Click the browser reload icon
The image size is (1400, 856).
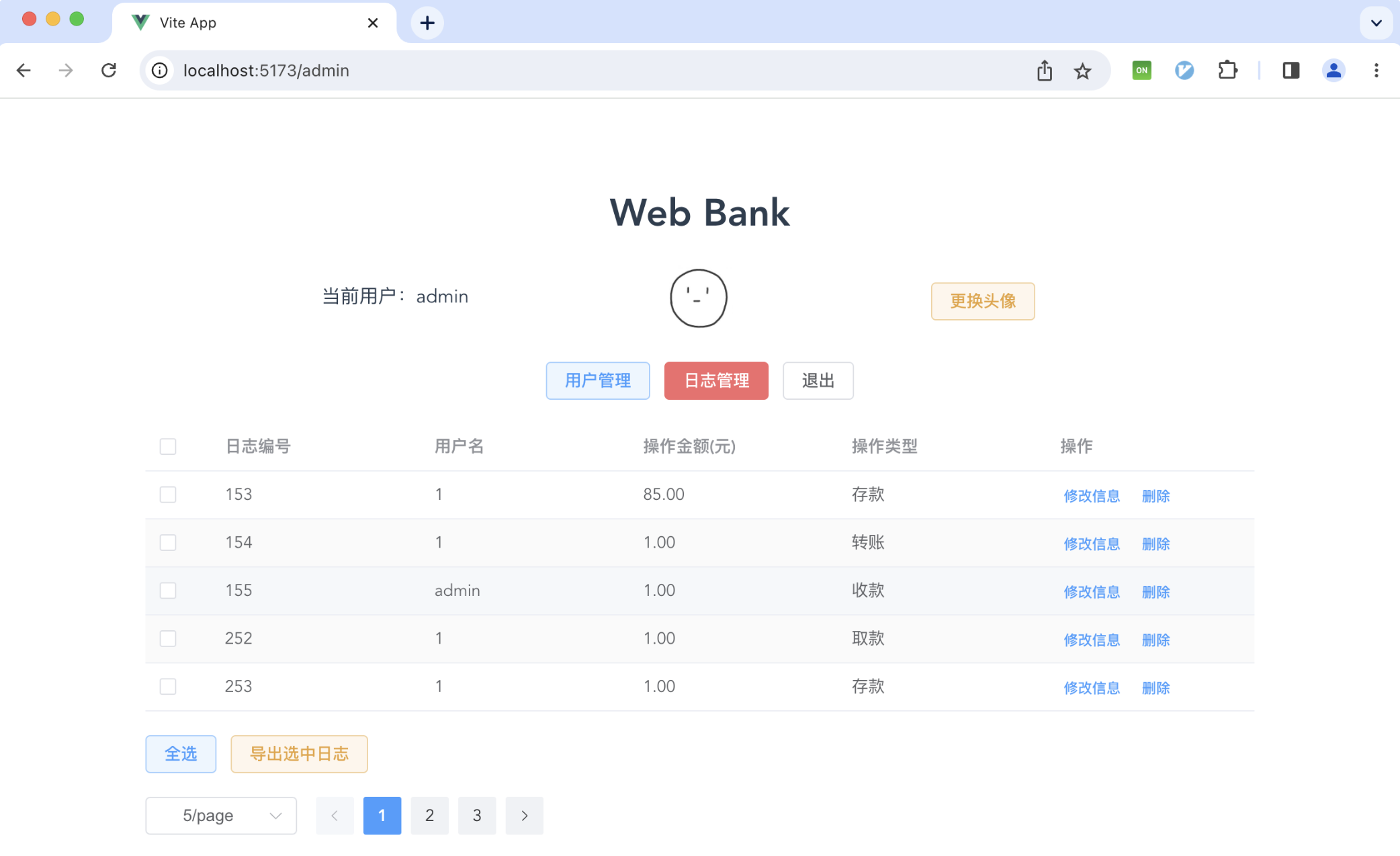(x=109, y=71)
